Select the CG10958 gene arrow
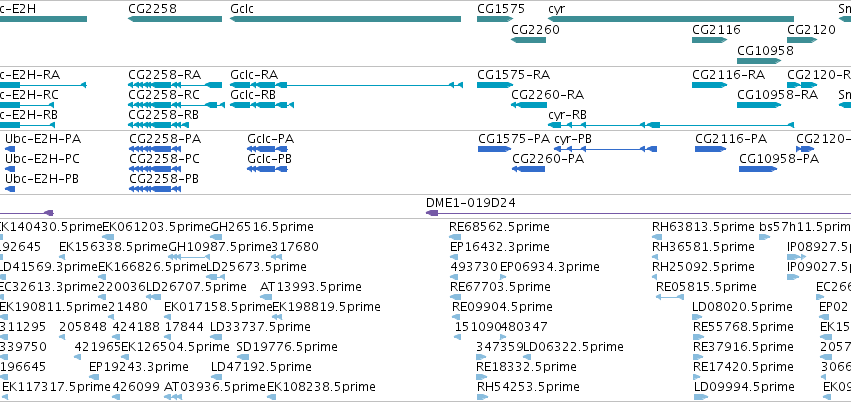 759,61
